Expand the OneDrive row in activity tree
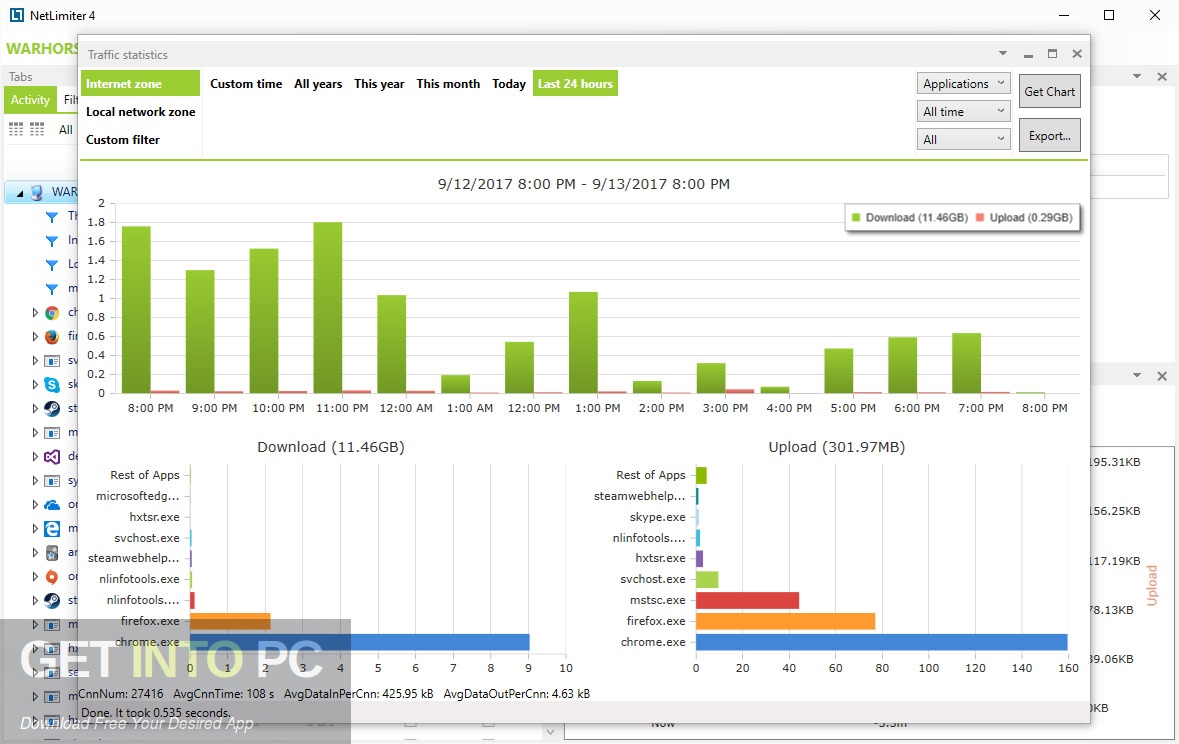This screenshot has width=1179, height=744. point(35,505)
